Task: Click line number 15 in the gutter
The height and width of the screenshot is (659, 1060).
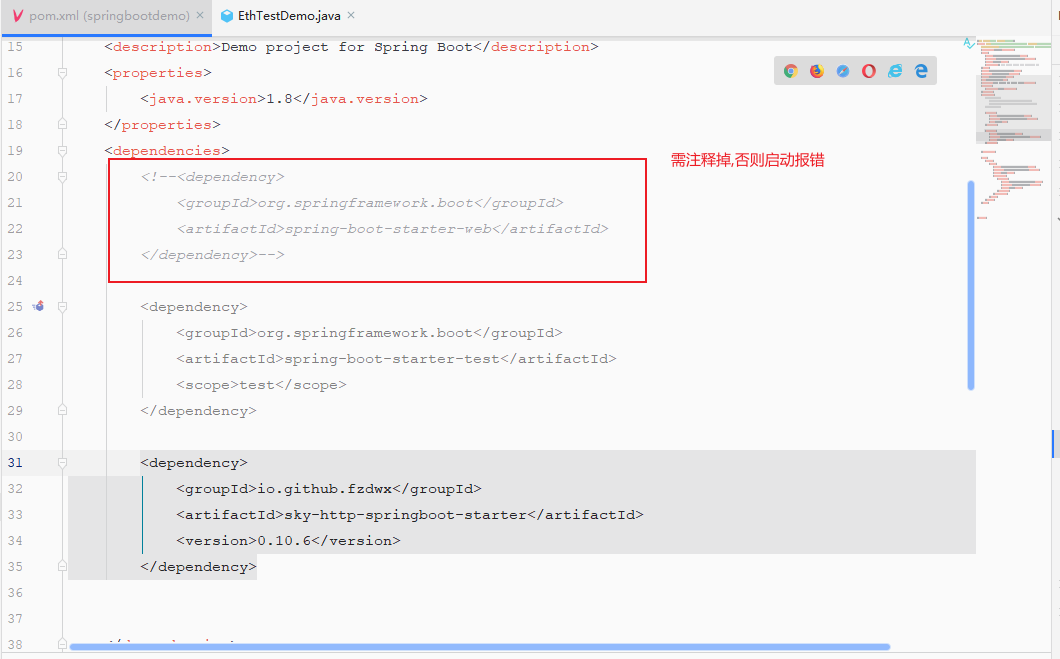Action: coord(15,47)
